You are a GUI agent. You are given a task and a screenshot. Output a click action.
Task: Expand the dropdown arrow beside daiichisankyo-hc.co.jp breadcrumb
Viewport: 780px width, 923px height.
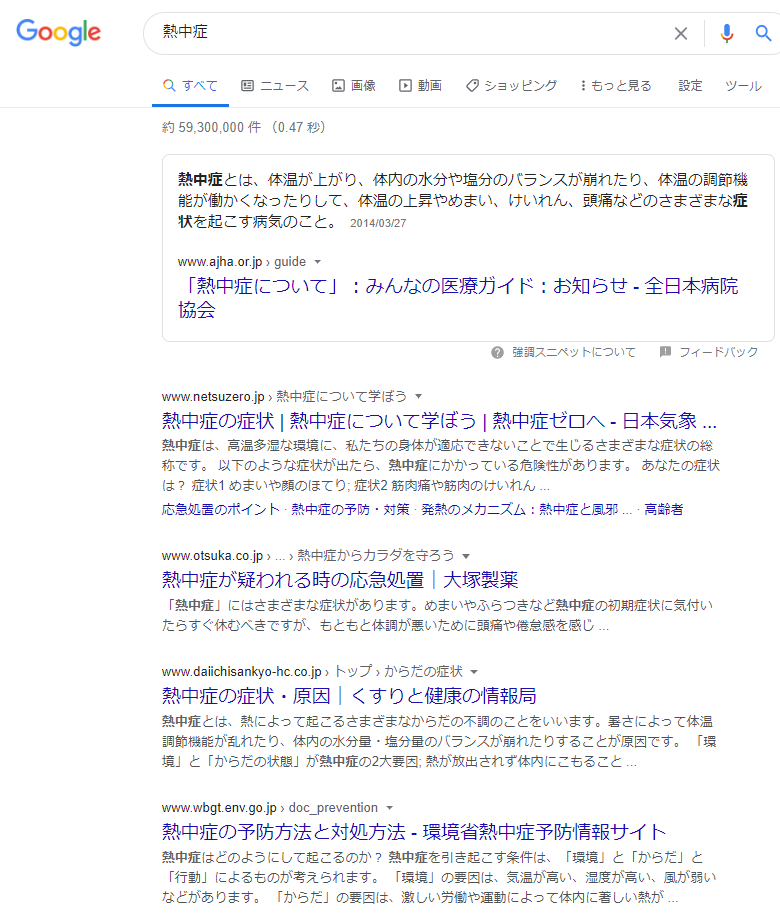[474, 672]
